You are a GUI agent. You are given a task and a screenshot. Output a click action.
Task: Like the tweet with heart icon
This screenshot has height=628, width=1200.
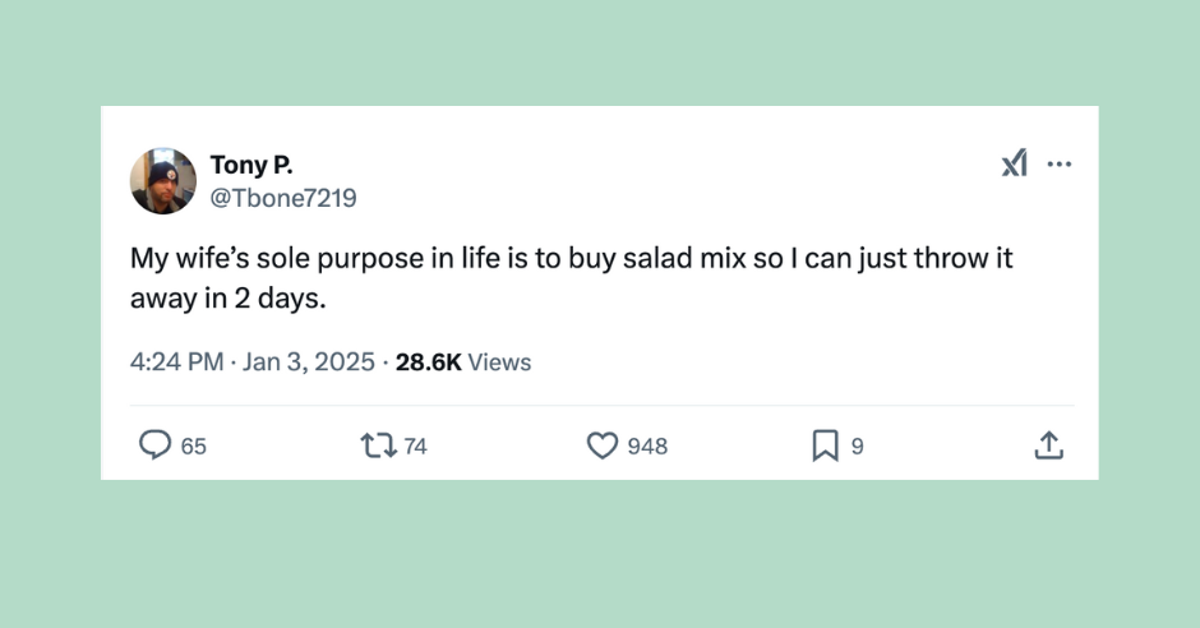(x=602, y=445)
